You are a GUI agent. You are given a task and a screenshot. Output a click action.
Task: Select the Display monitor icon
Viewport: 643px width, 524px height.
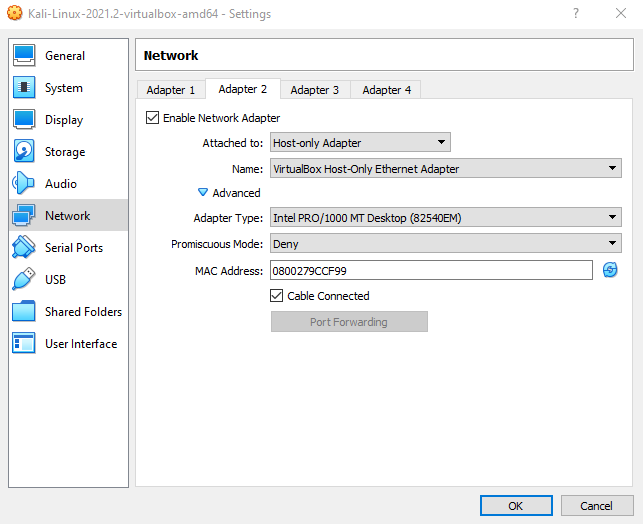coord(25,120)
